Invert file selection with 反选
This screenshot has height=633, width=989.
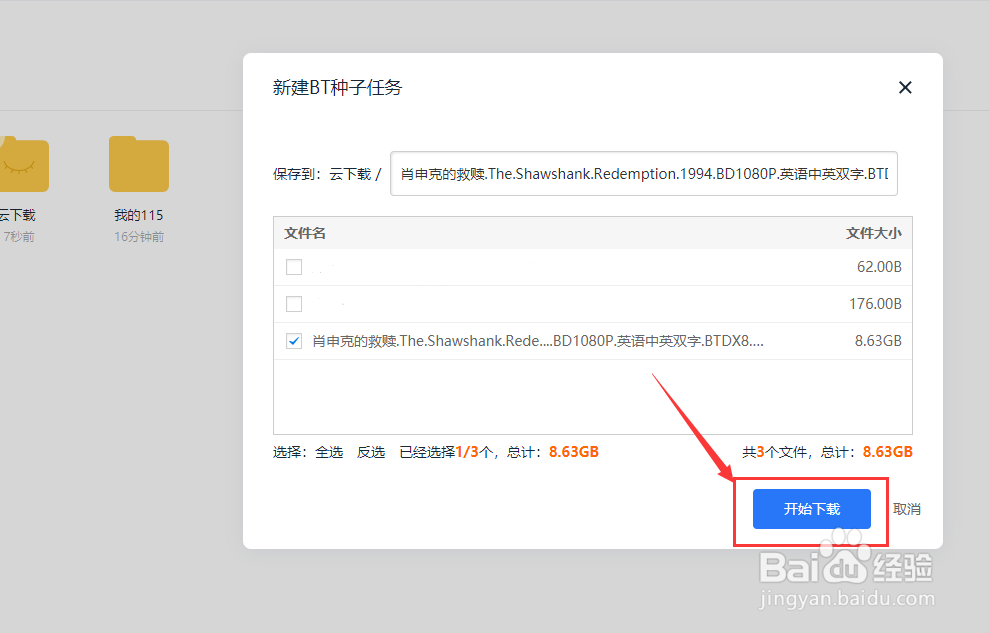click(x=370, y=451)
